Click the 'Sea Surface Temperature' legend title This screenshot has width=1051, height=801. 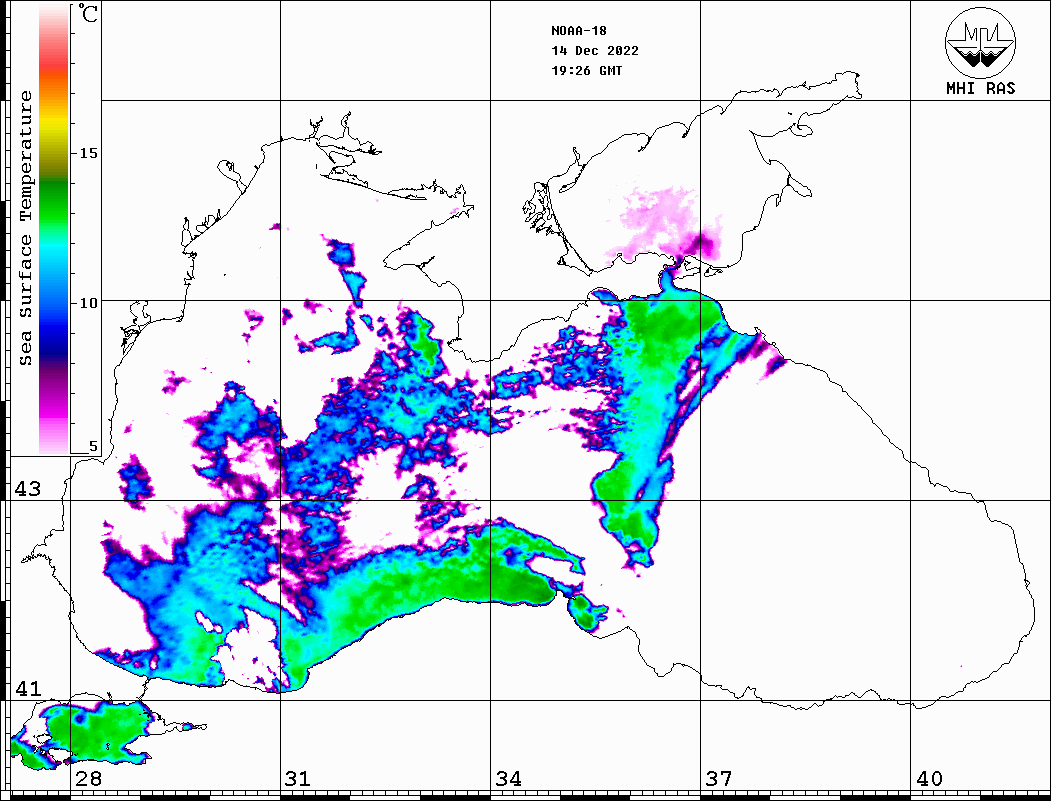[25, 229]
